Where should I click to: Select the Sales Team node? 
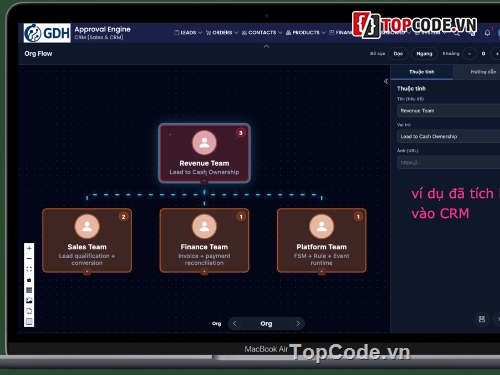(87, 240)
